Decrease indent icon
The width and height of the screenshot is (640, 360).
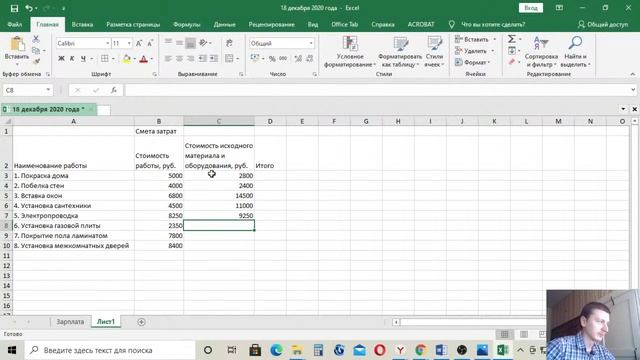coord(202,59)
